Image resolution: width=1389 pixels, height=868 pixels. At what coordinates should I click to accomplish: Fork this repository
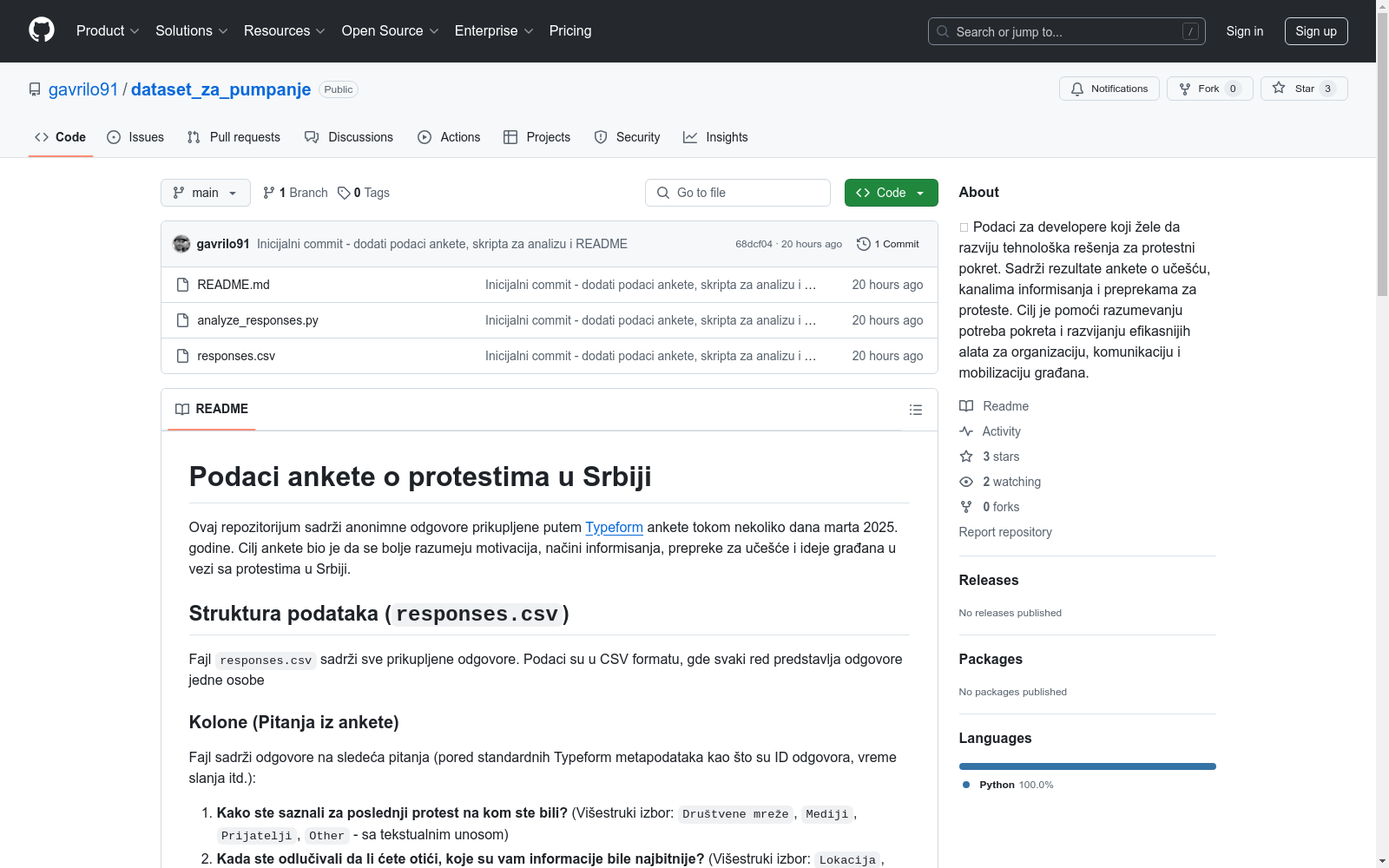[x=1210, y=89]
